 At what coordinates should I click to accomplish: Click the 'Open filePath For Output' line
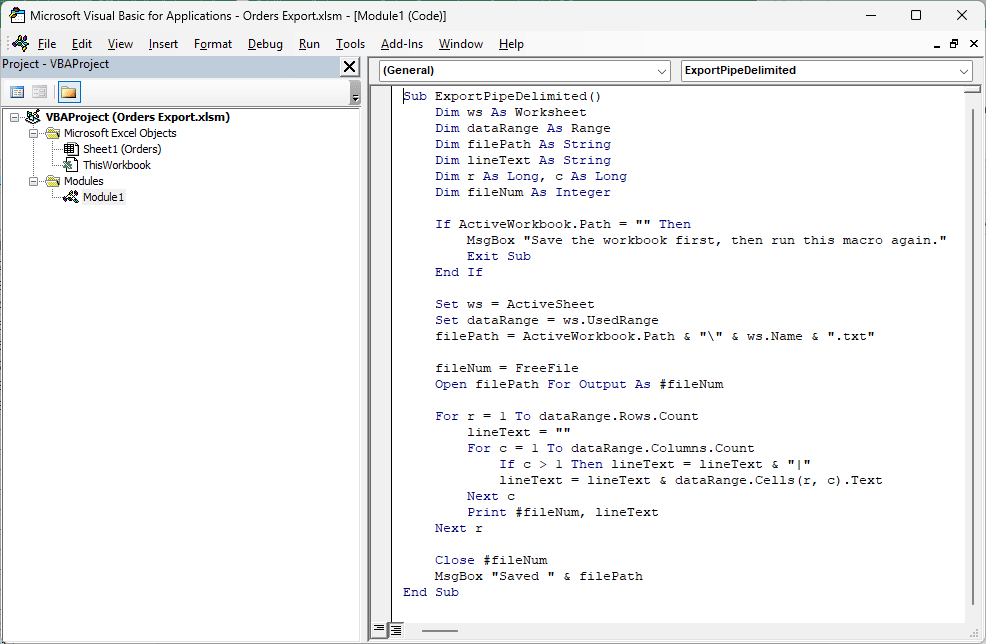click(x=579, y=384)
